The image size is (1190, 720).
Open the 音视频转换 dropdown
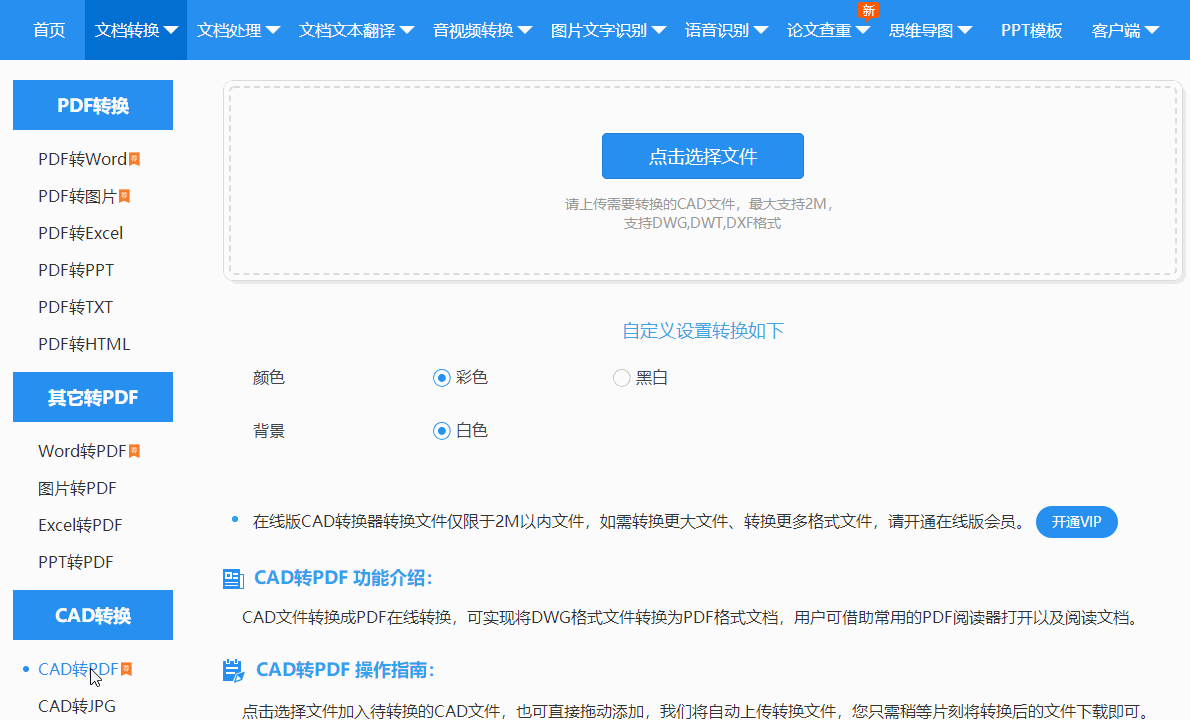coord(482,30)
